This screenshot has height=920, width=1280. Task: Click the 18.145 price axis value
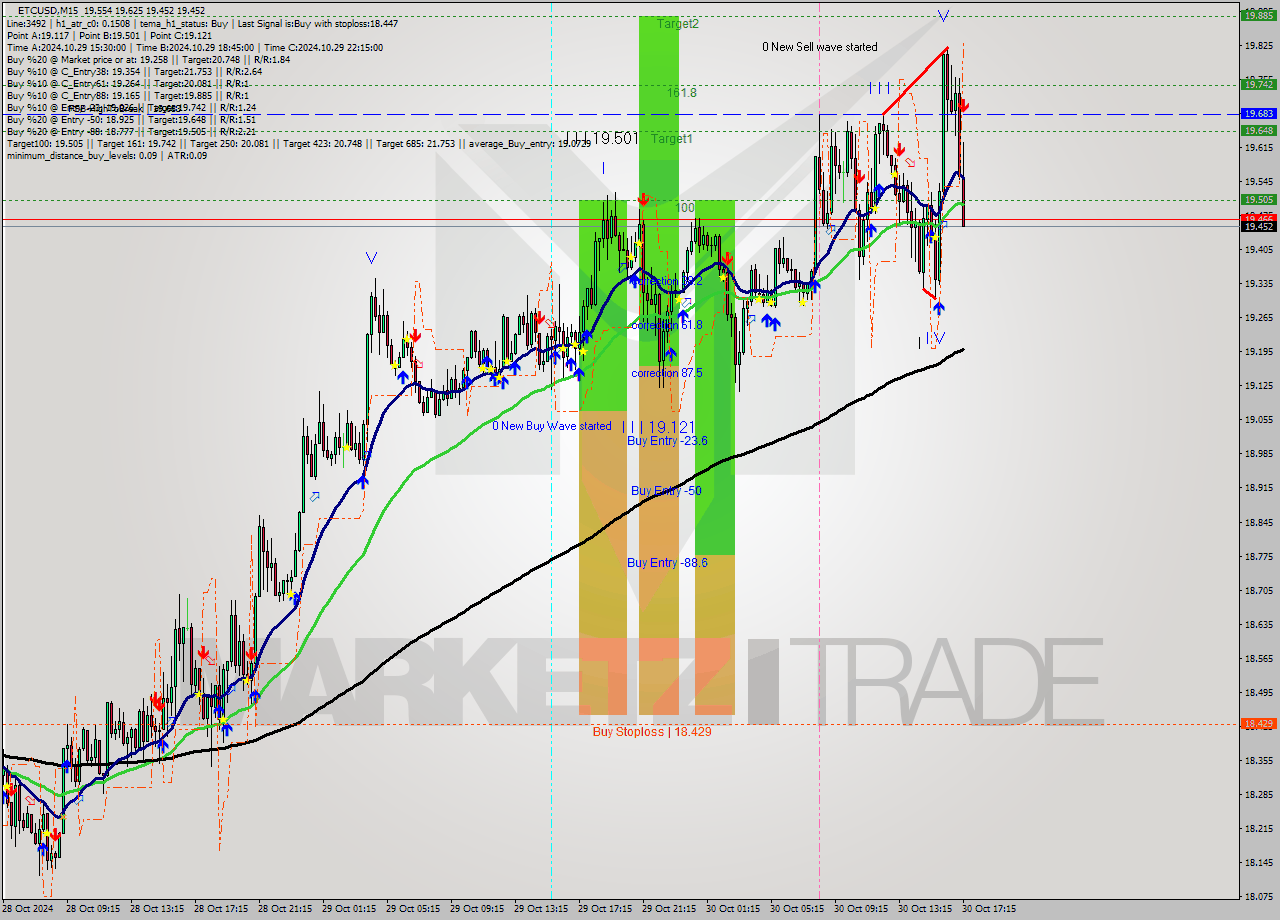[1259, 862]
